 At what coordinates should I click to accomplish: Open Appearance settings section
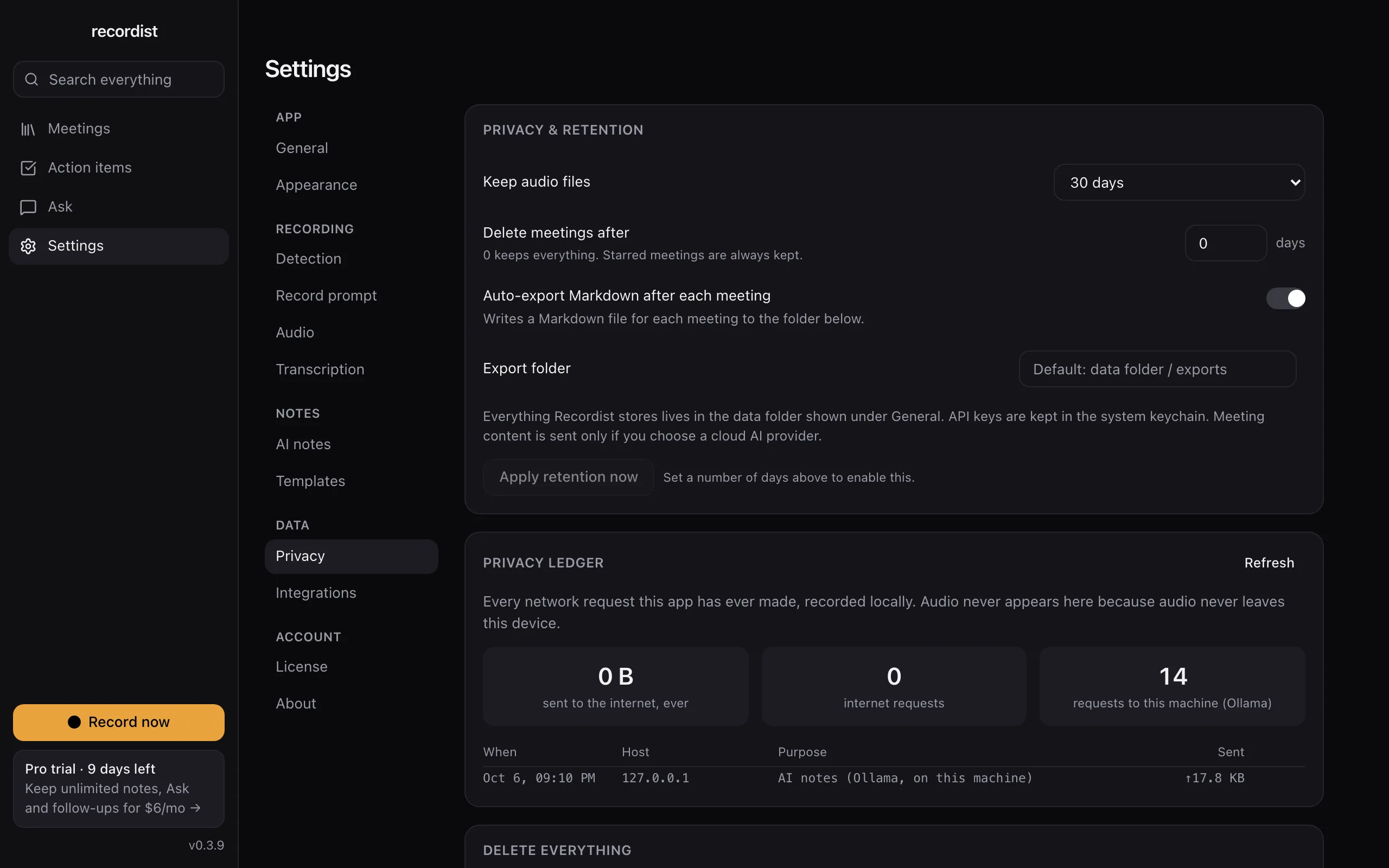351,185
